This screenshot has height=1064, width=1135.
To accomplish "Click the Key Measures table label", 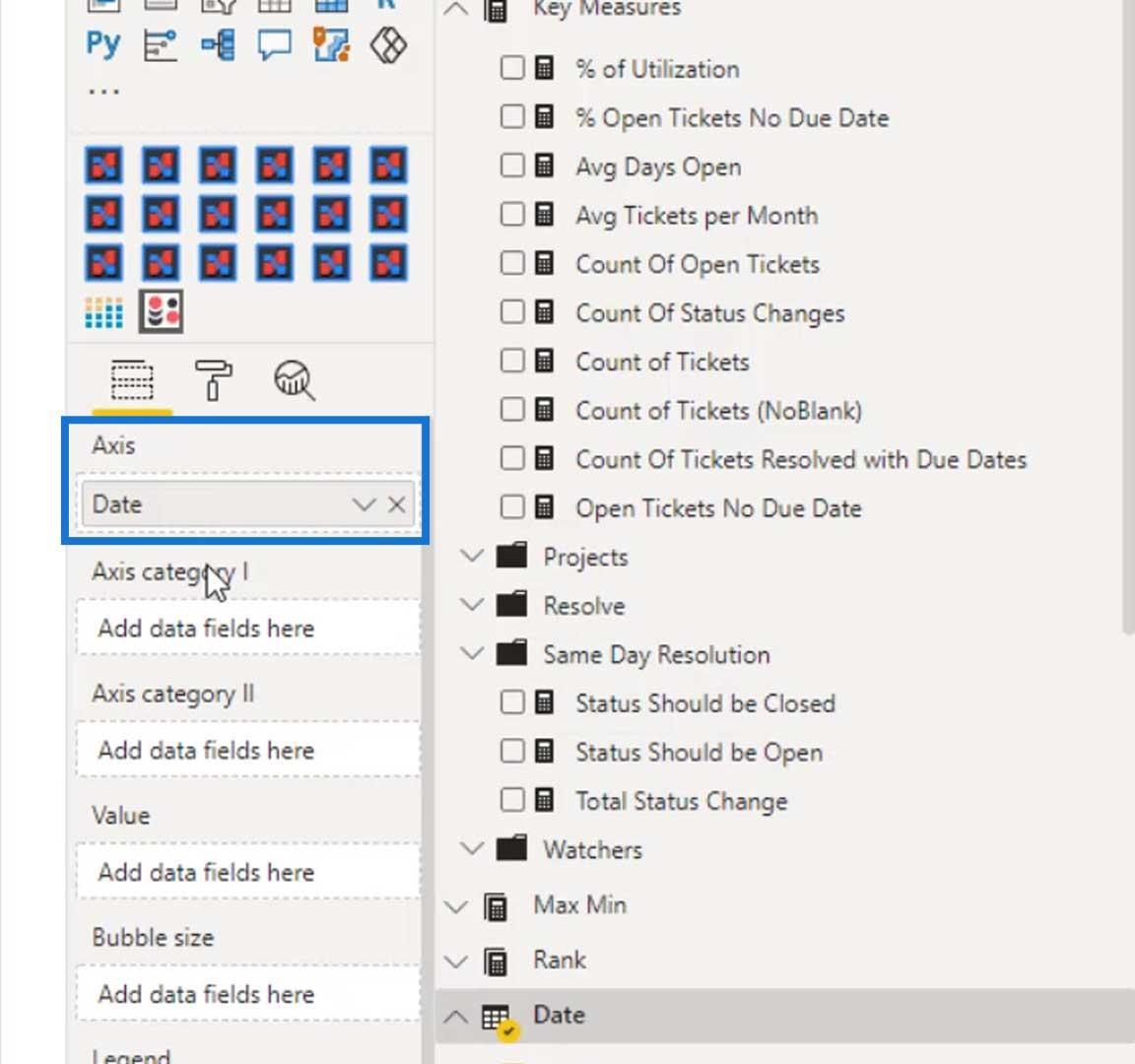I will 607,9.
